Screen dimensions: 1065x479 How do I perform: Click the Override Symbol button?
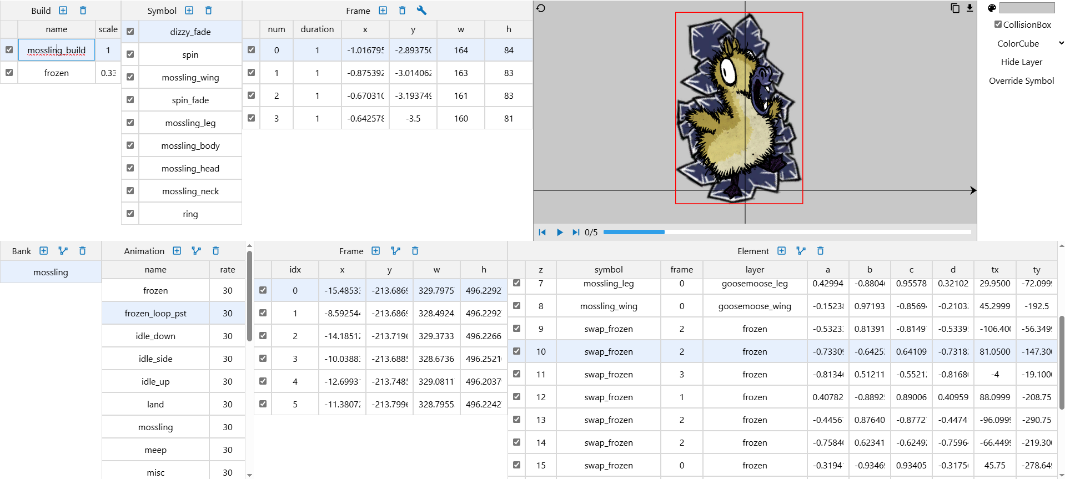[x=1021, y=81]
